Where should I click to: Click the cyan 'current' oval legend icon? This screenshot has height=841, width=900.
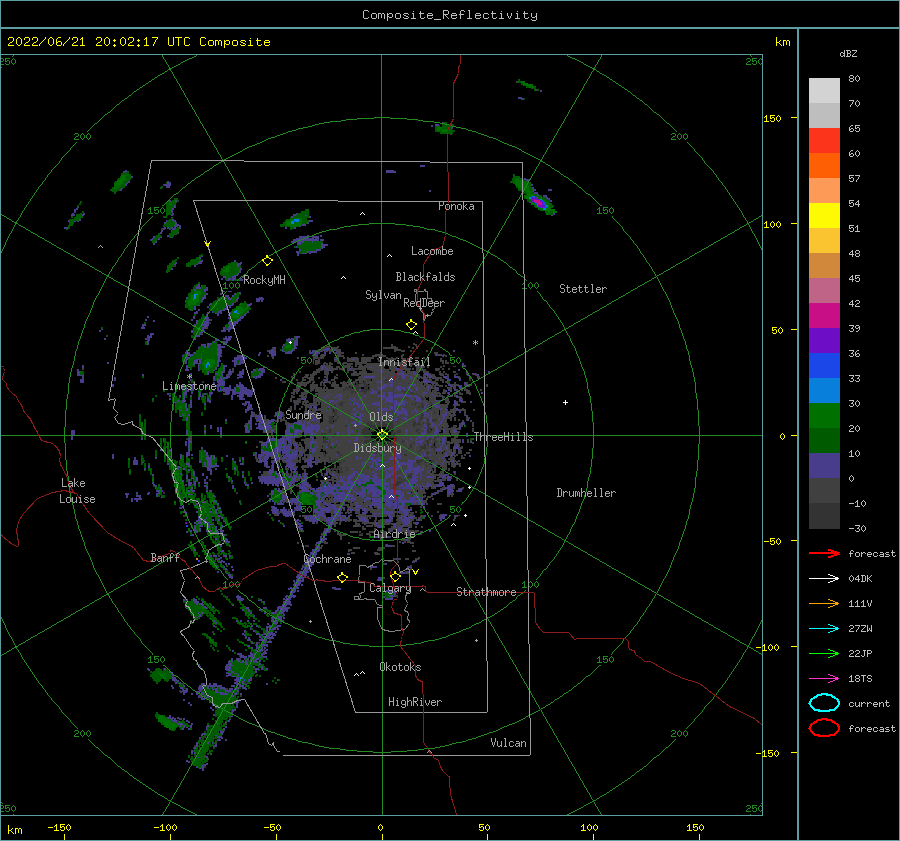[824, 703]
